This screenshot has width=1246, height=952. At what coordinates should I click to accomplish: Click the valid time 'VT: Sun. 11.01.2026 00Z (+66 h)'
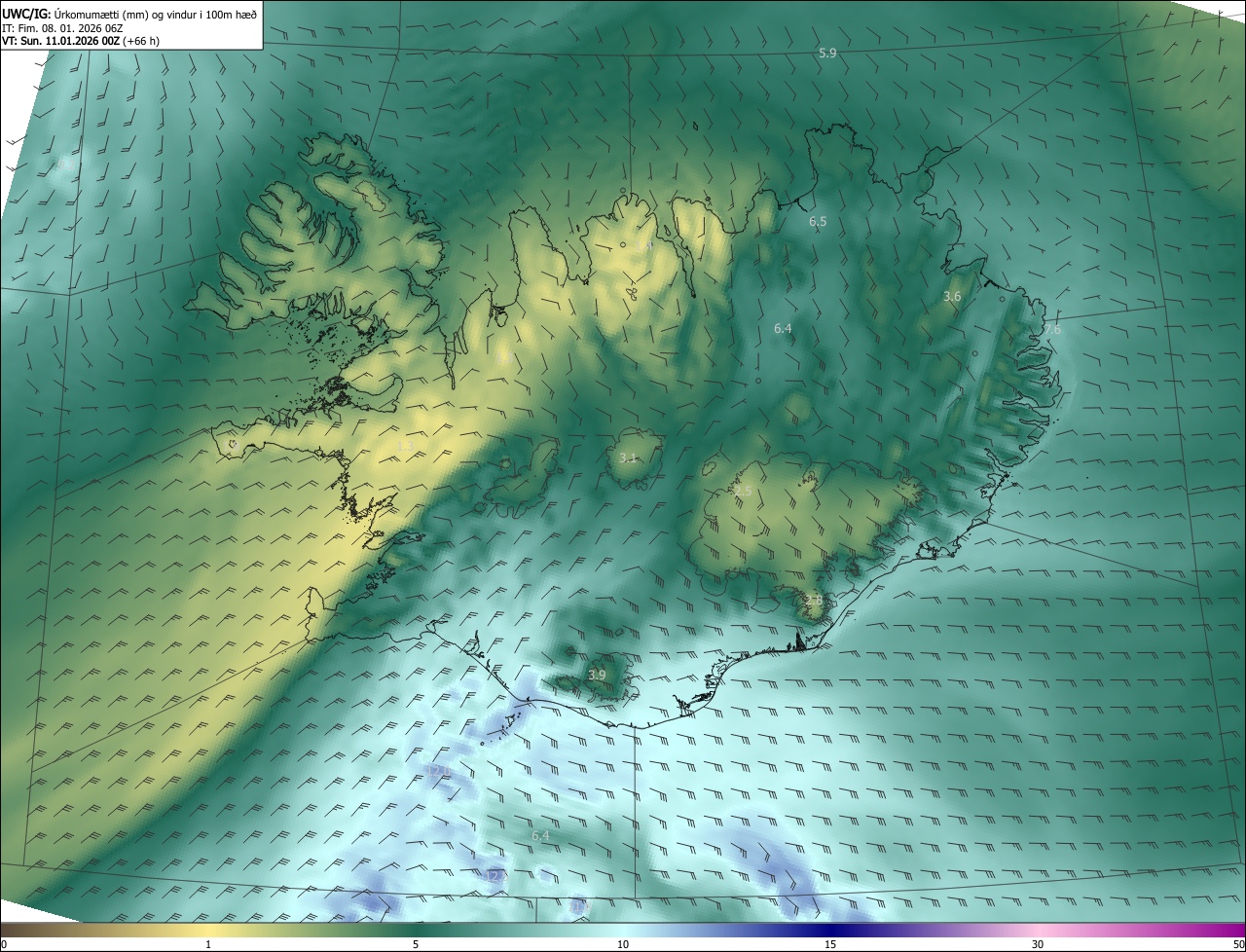81,41
